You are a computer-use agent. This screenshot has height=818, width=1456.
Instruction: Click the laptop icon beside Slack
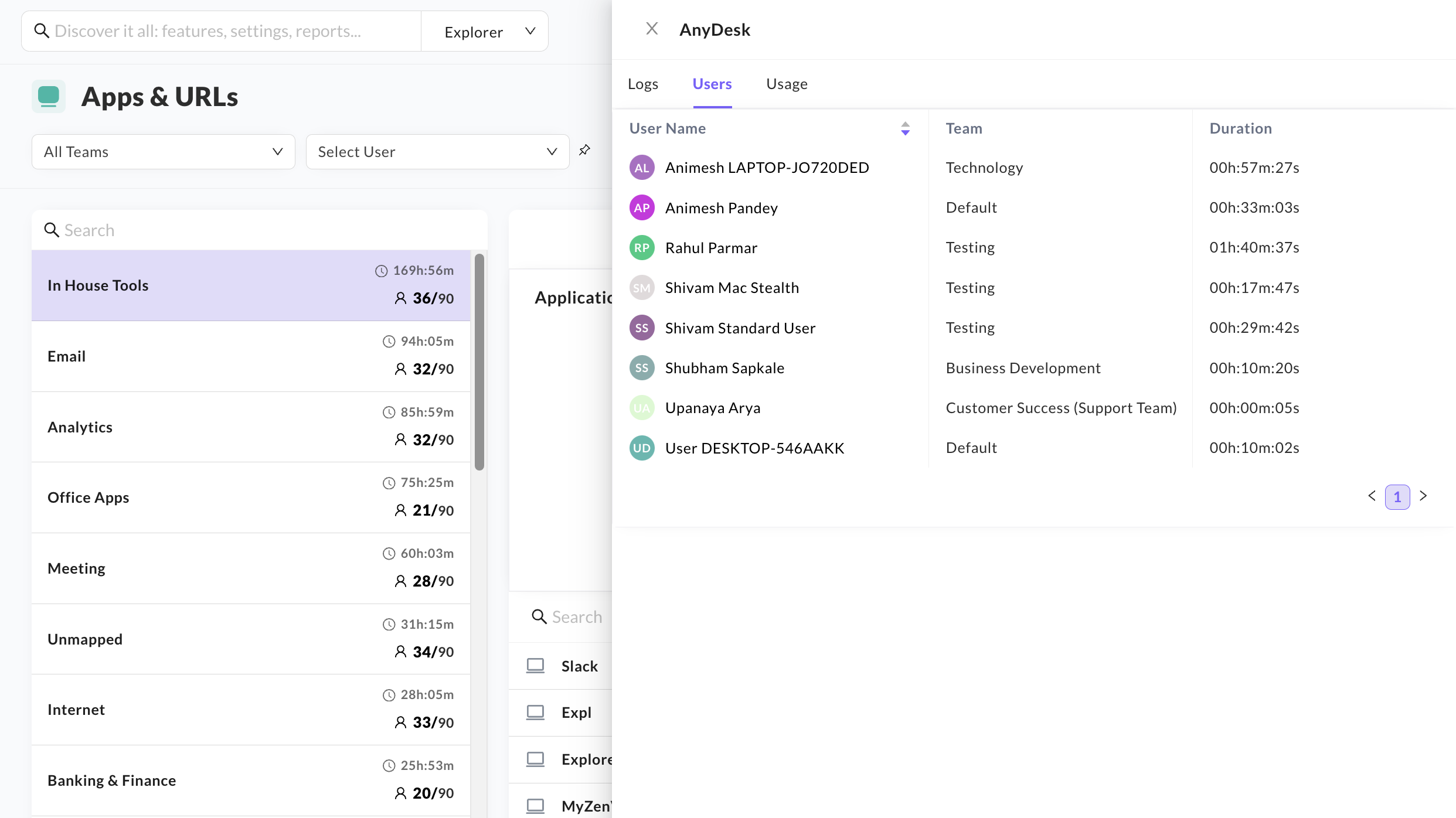pyautogui.click(x=535, y=666)
